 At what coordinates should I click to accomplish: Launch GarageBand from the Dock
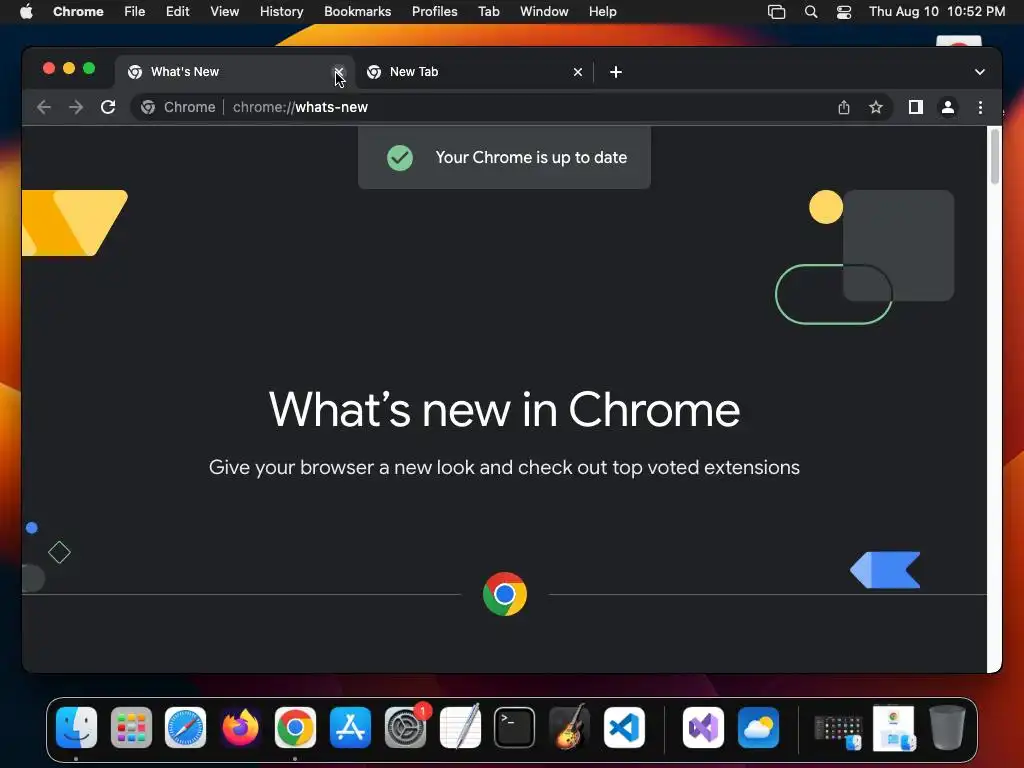coord(569,728)
